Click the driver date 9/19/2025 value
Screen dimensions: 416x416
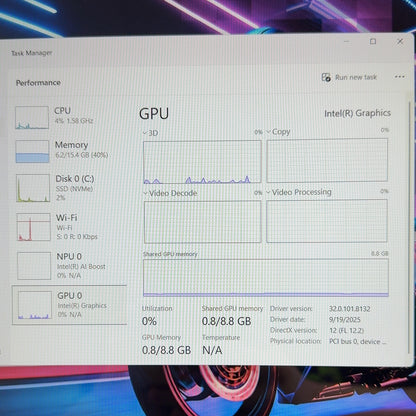click(345, 320)
